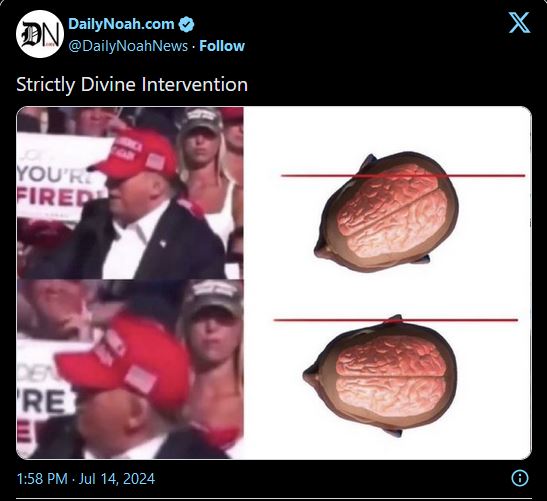Click the 'Strictly Divine Intervention' tweet text
The height and width of the screenshot is (501, 547).
click(132, 84)
